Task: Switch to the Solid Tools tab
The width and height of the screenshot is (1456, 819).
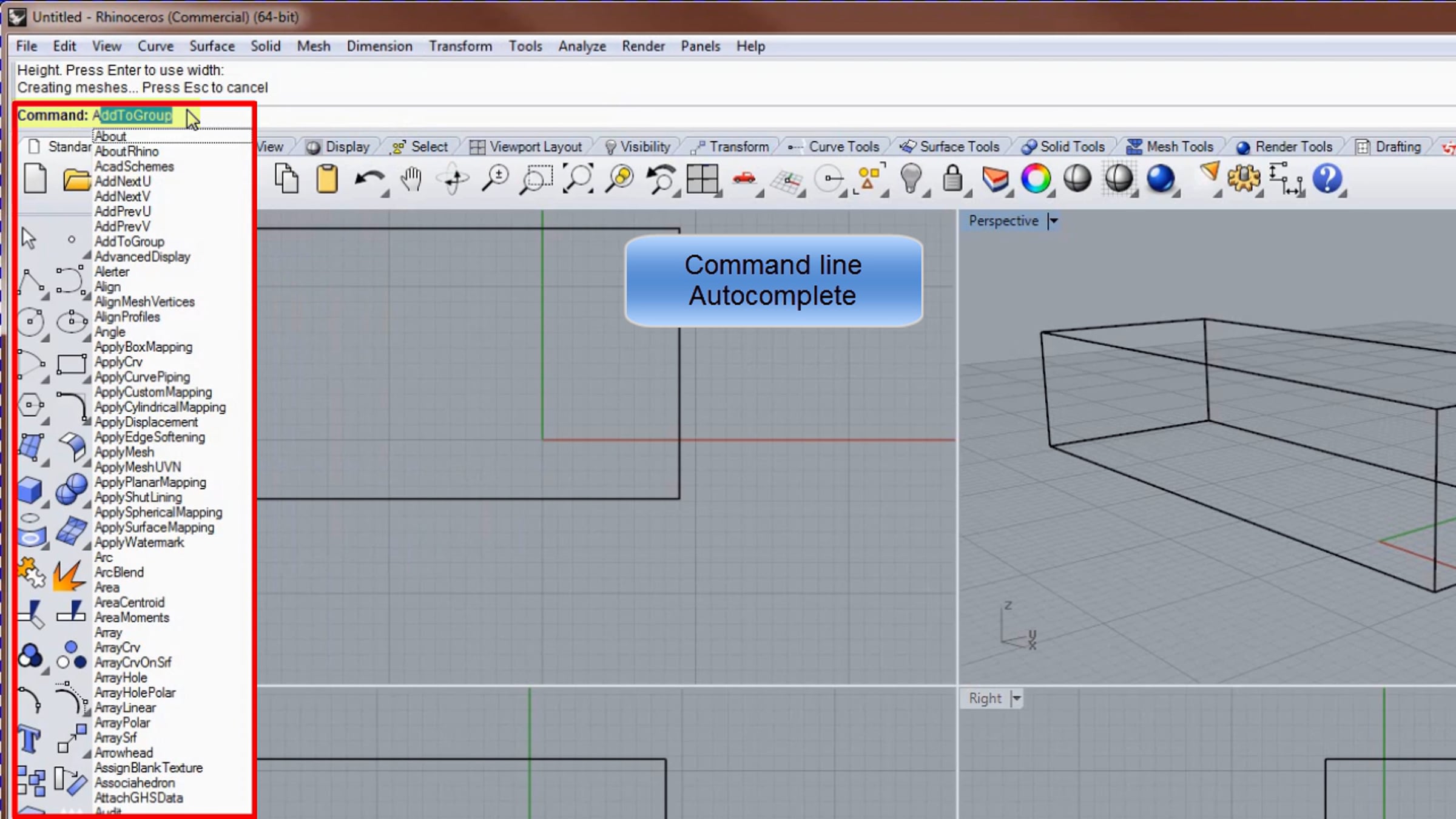Action: coord(1063,147)
